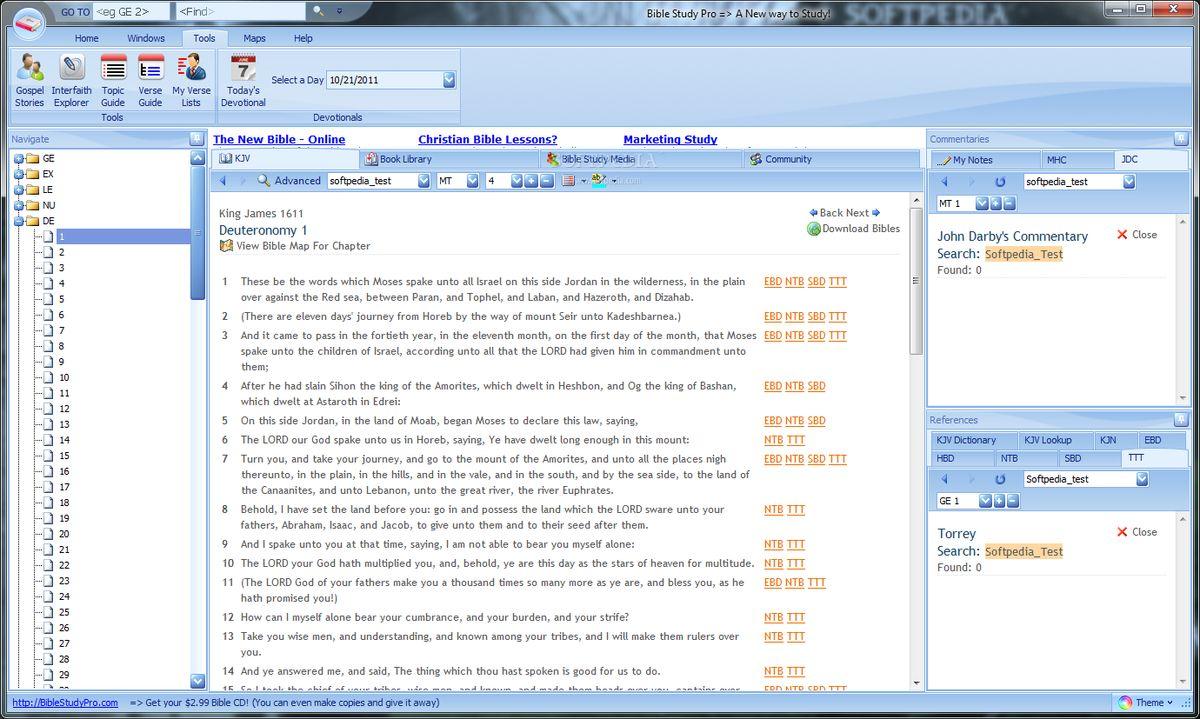Click the Next chapter link
This screenshot has width=1200, height=719.
click(x=863, y=213)
